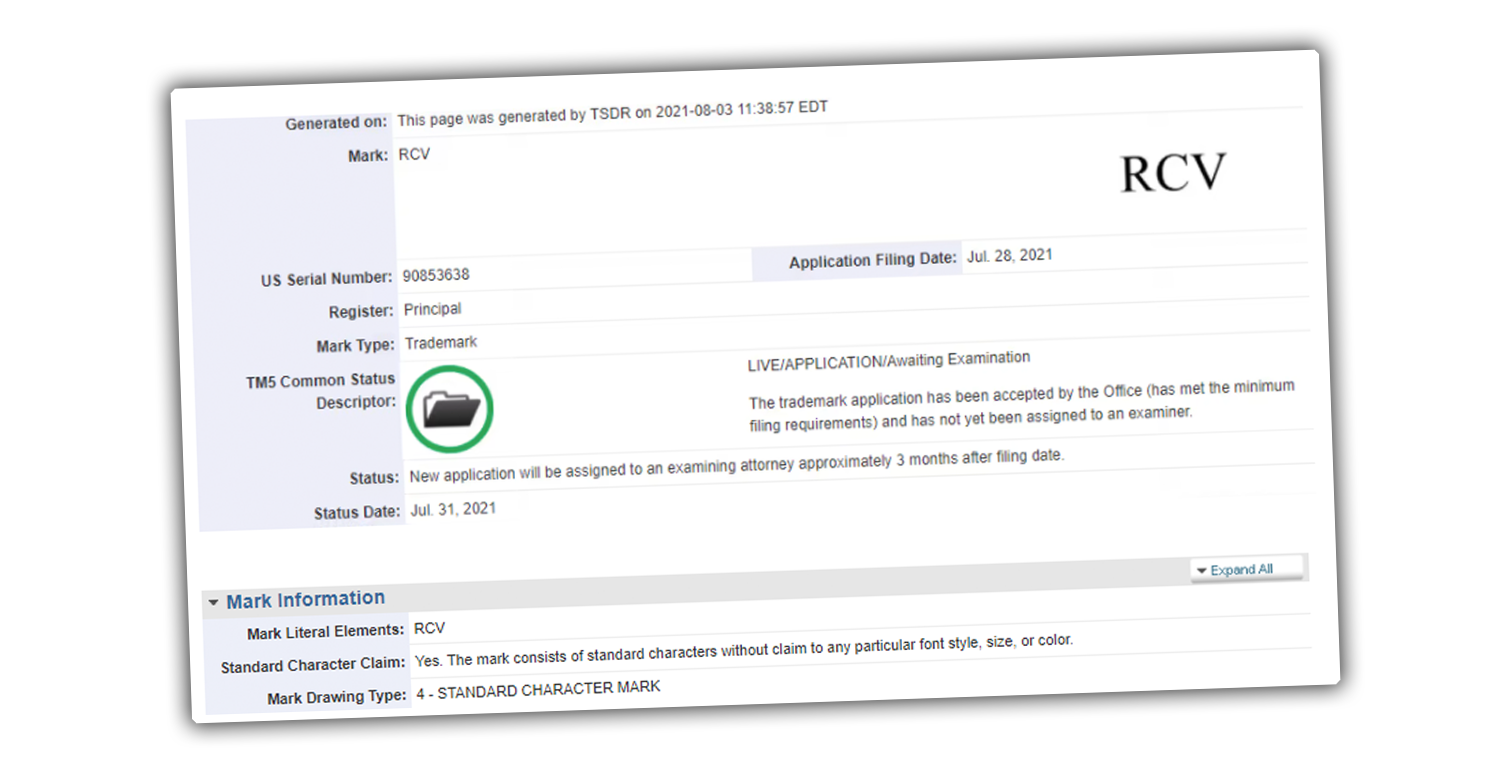Click the RCV value beside Mark label
This screenshot has width=1486, height=770.
(x=413, y=155)
